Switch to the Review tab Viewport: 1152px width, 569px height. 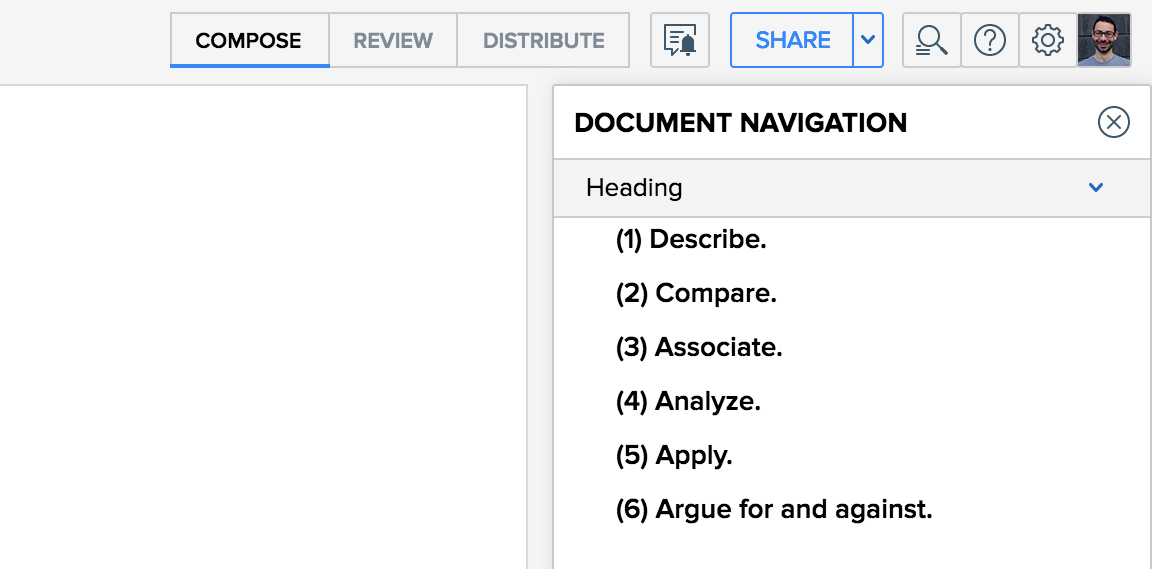point(393,41)
